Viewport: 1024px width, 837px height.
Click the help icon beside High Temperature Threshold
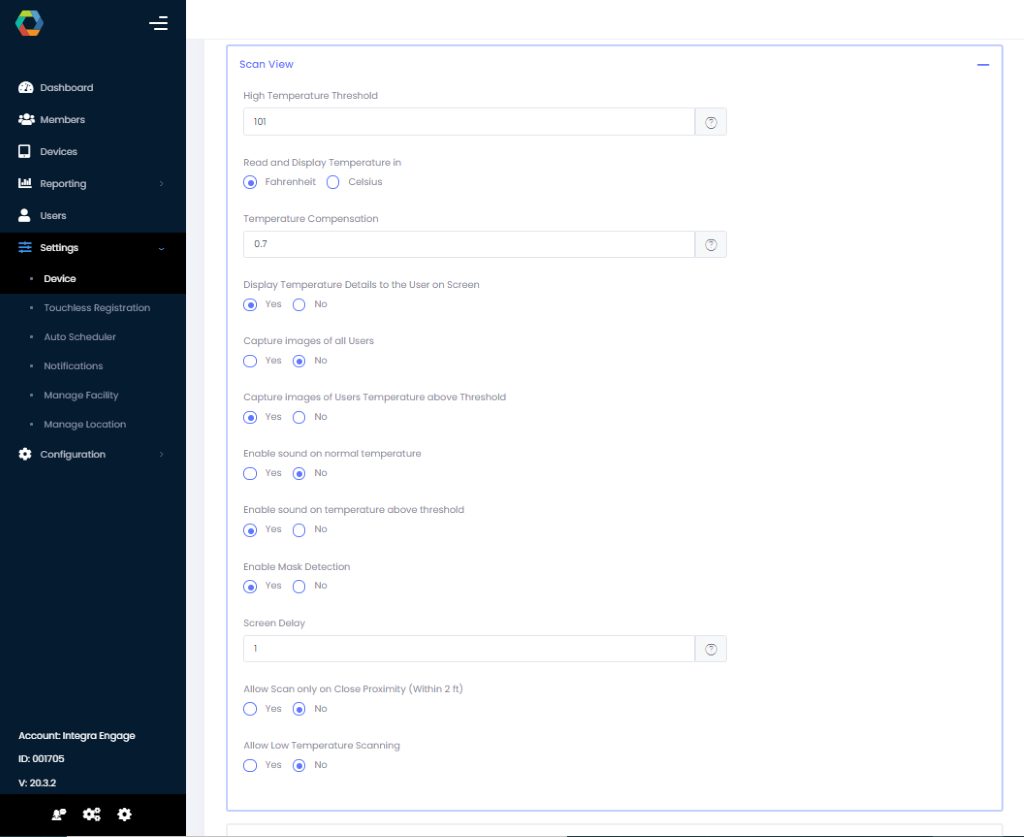(x=710, y=121)
